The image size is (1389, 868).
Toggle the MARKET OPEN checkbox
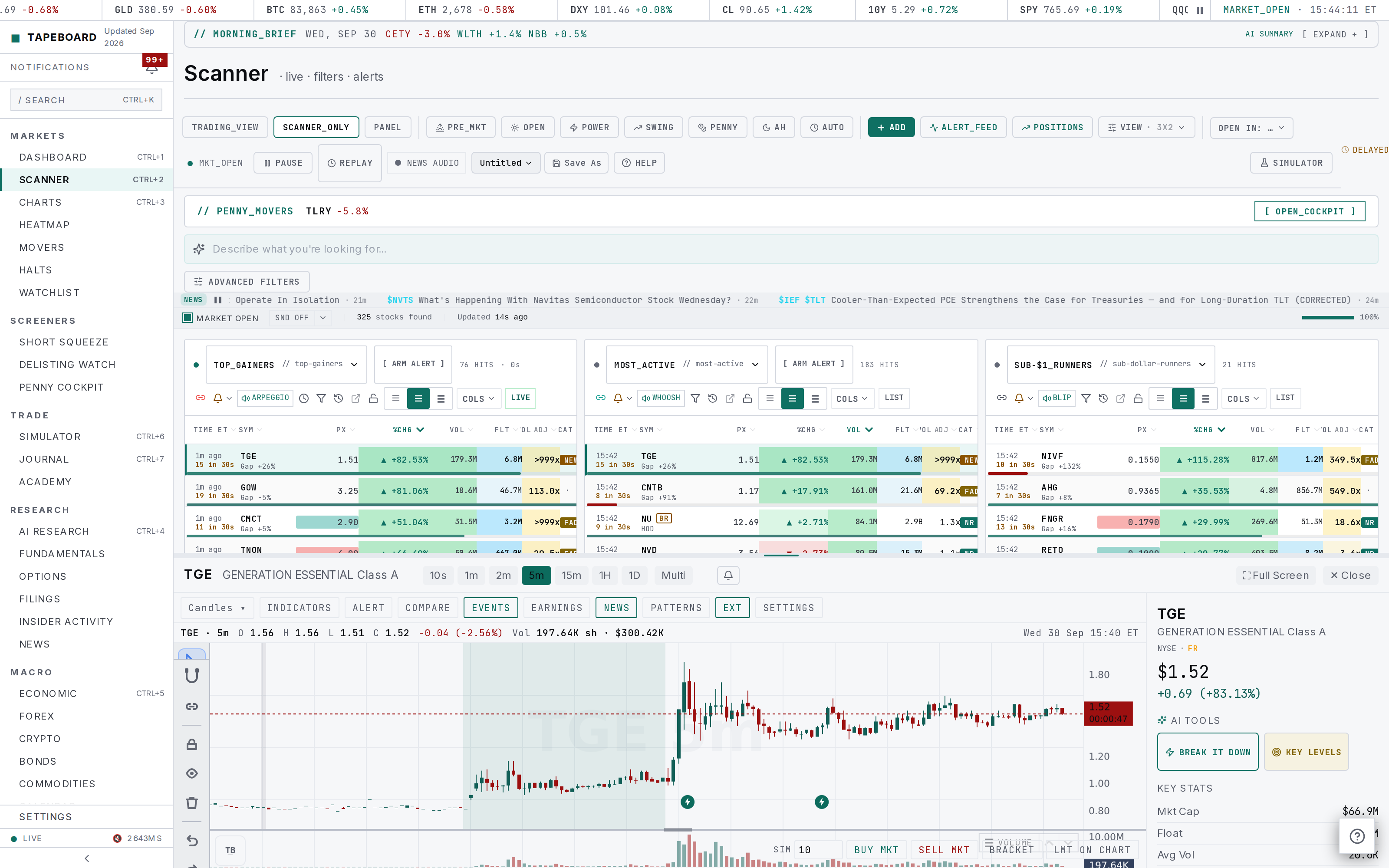click(x=188, y=318)
